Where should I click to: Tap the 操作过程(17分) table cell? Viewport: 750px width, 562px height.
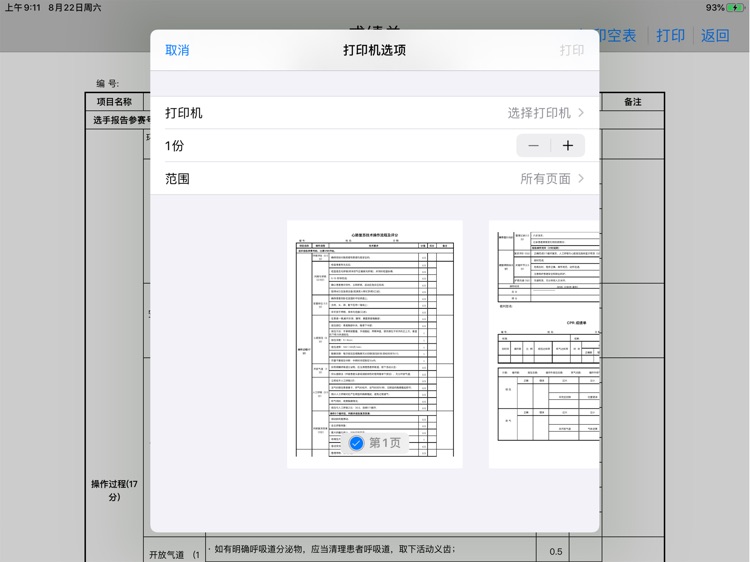(x=114, y=490)
